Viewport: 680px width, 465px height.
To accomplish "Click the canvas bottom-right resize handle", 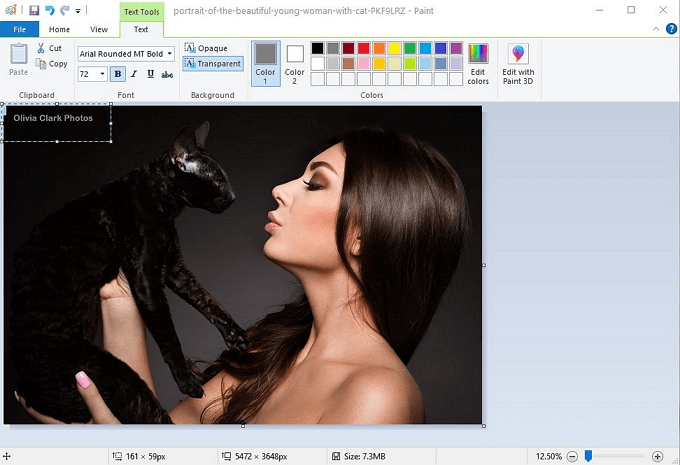I will (484, 426).
